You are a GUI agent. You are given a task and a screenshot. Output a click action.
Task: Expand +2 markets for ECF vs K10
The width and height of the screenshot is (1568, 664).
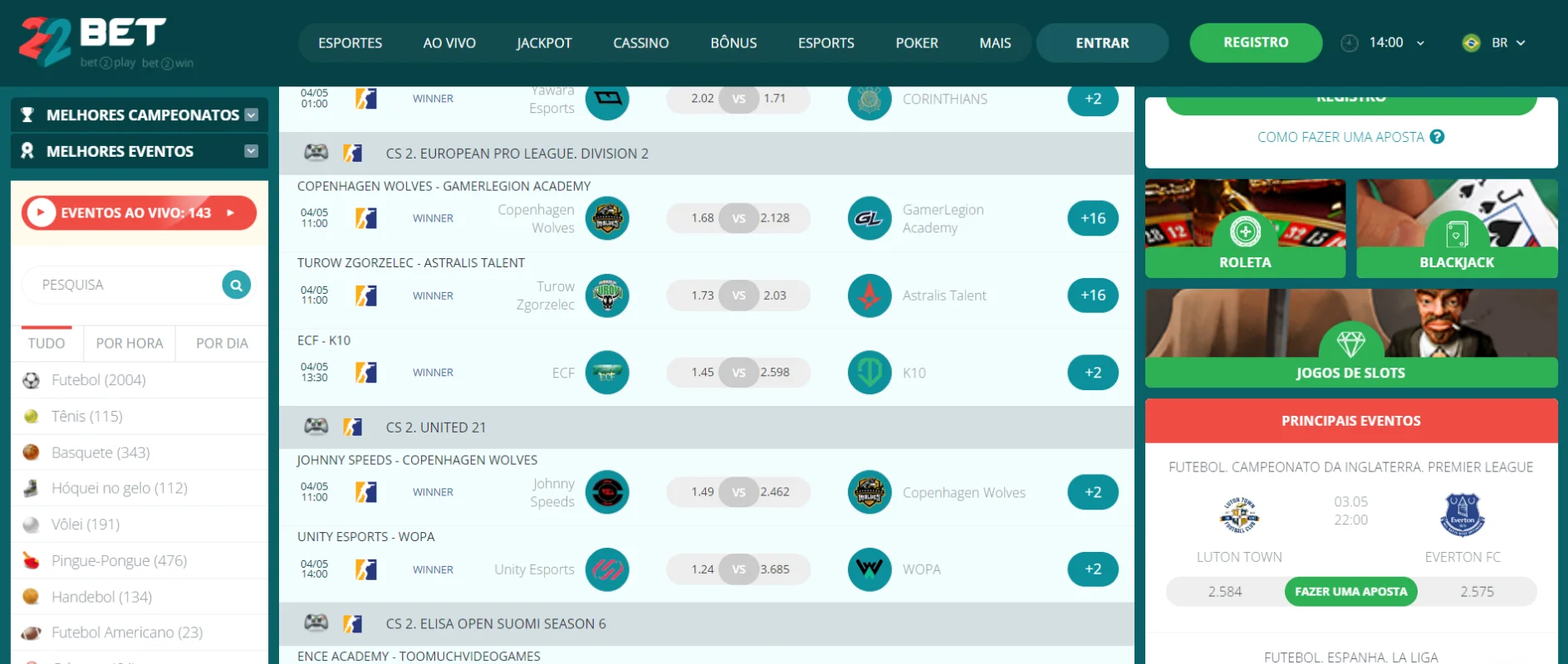tap(1093, 373)
